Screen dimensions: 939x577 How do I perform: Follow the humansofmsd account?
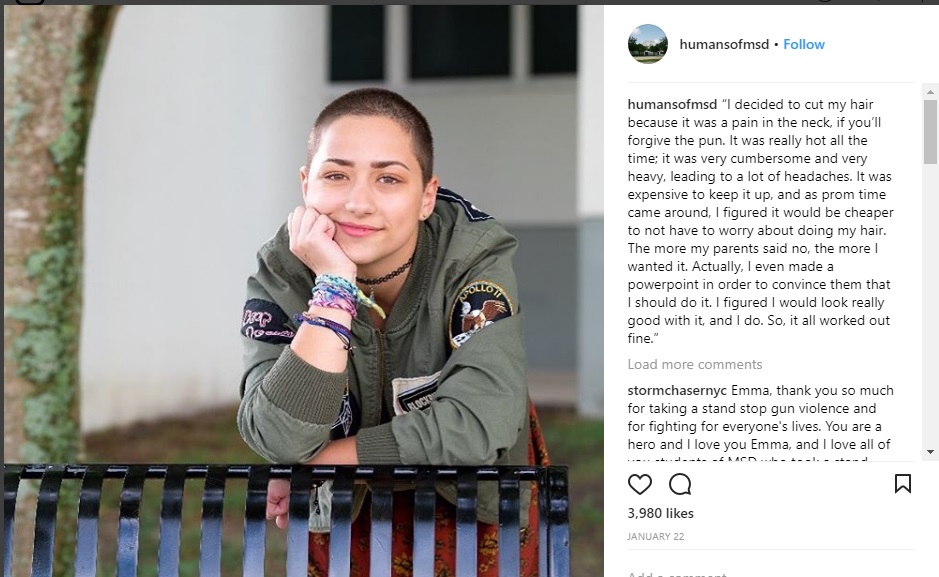pos(804,44)
